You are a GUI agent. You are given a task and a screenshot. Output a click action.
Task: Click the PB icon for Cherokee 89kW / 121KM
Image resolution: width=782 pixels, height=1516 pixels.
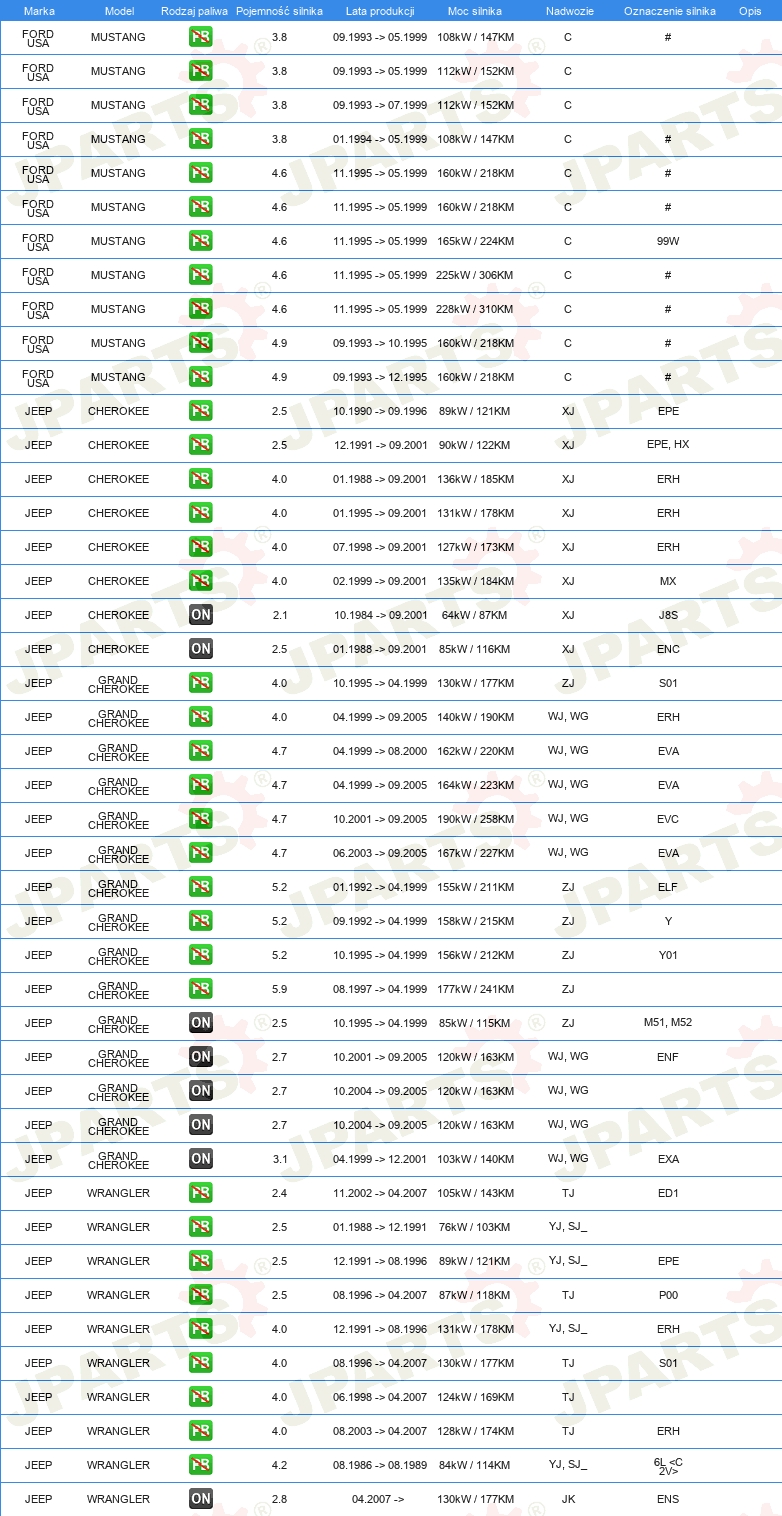tap(200, 411)
